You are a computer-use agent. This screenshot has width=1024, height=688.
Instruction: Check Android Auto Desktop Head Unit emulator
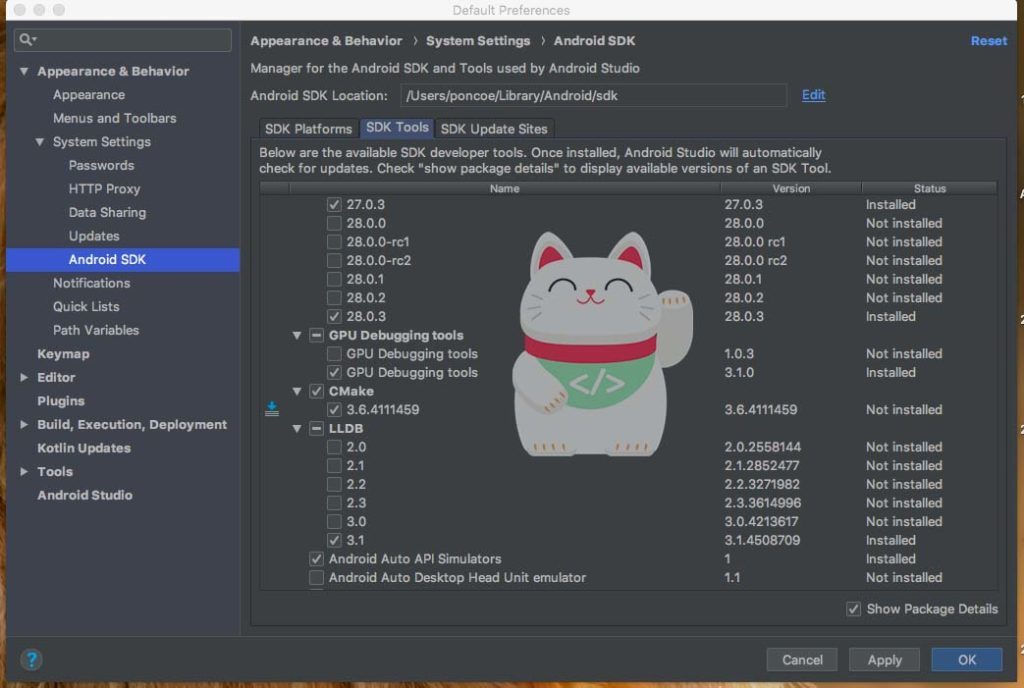(317, 578)
